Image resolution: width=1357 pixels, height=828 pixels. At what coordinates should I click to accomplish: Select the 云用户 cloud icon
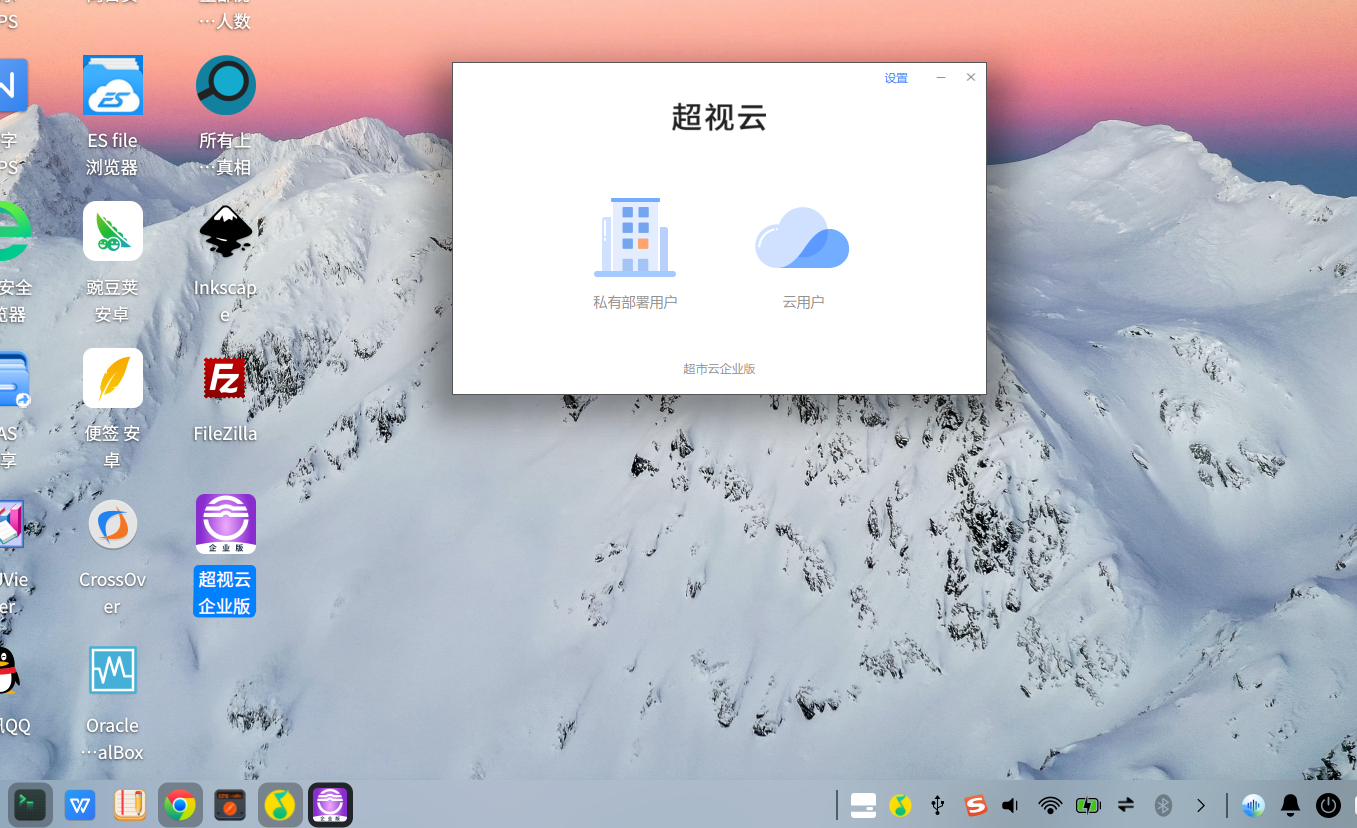point(802,236)
